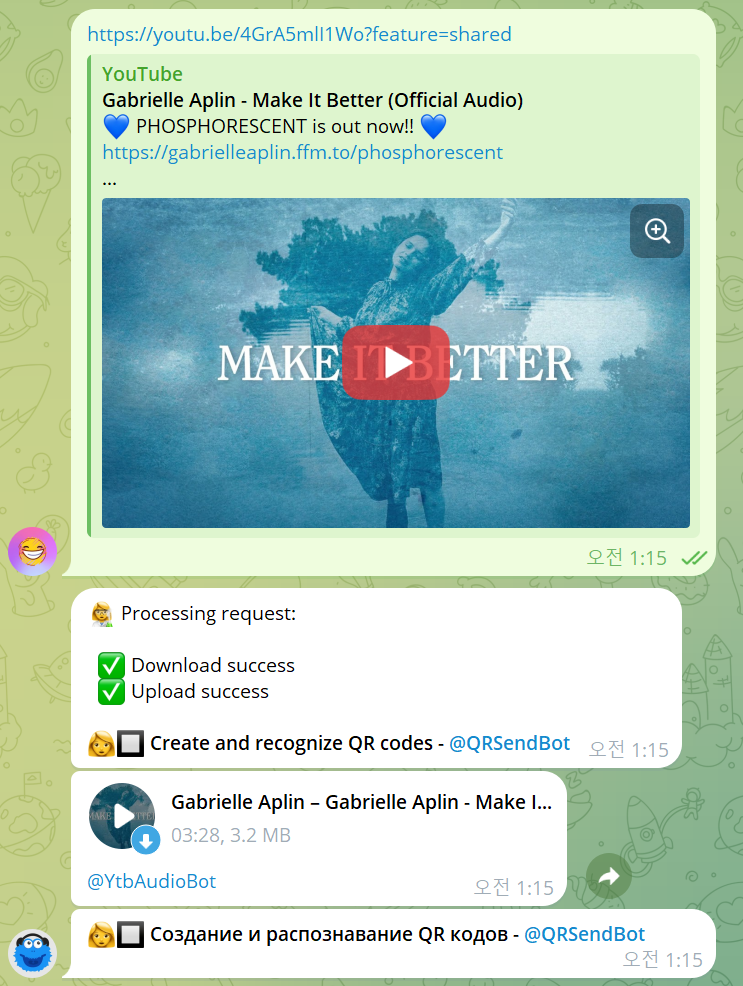Open the blue monster bot avatar

pos(32,952)
